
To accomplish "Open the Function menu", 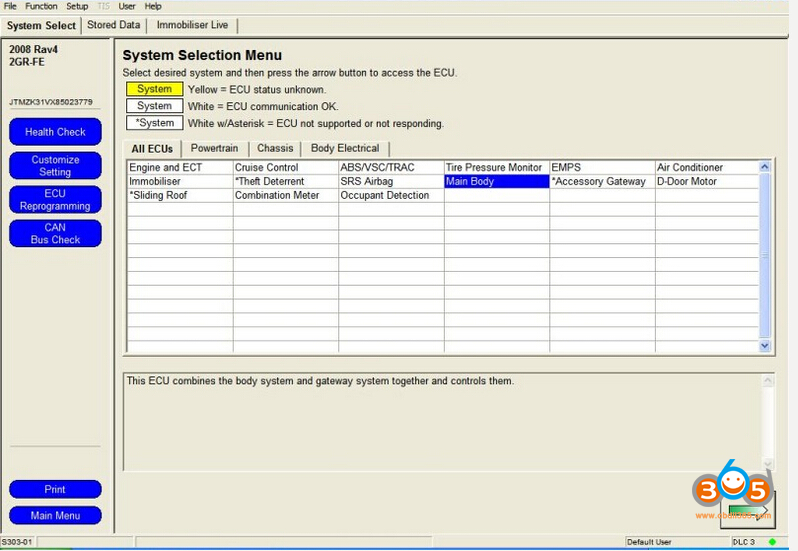I will pos(41,6).
